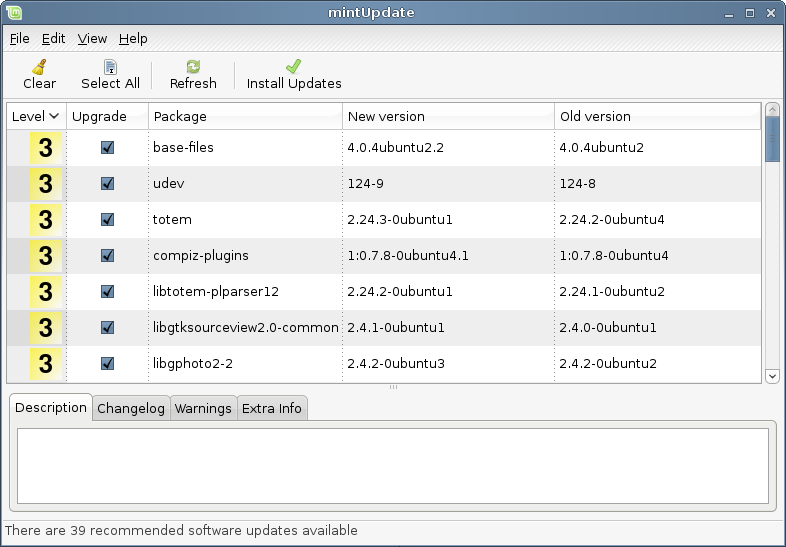The height and width of the screenshot is (547, 786).
Task: Click level 3 badge for base-files
Action: pyautogui.click(x=46, y=147)
